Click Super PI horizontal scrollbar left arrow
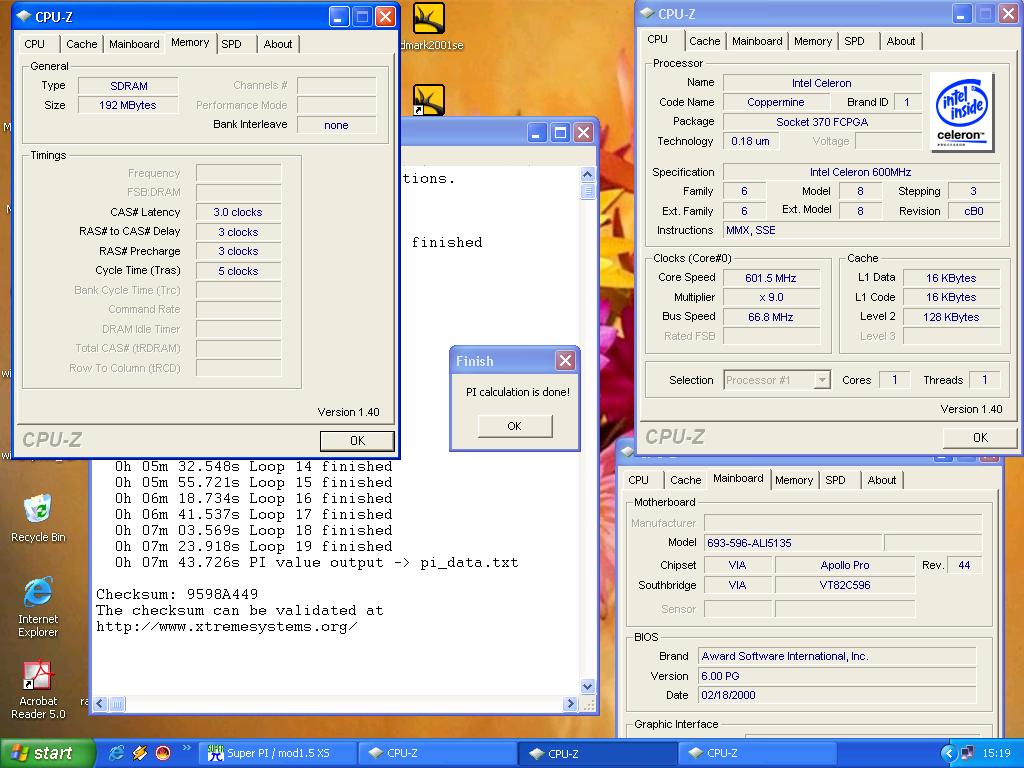Viewport: 1024px width, 768px height. click(x=100, y=704)
